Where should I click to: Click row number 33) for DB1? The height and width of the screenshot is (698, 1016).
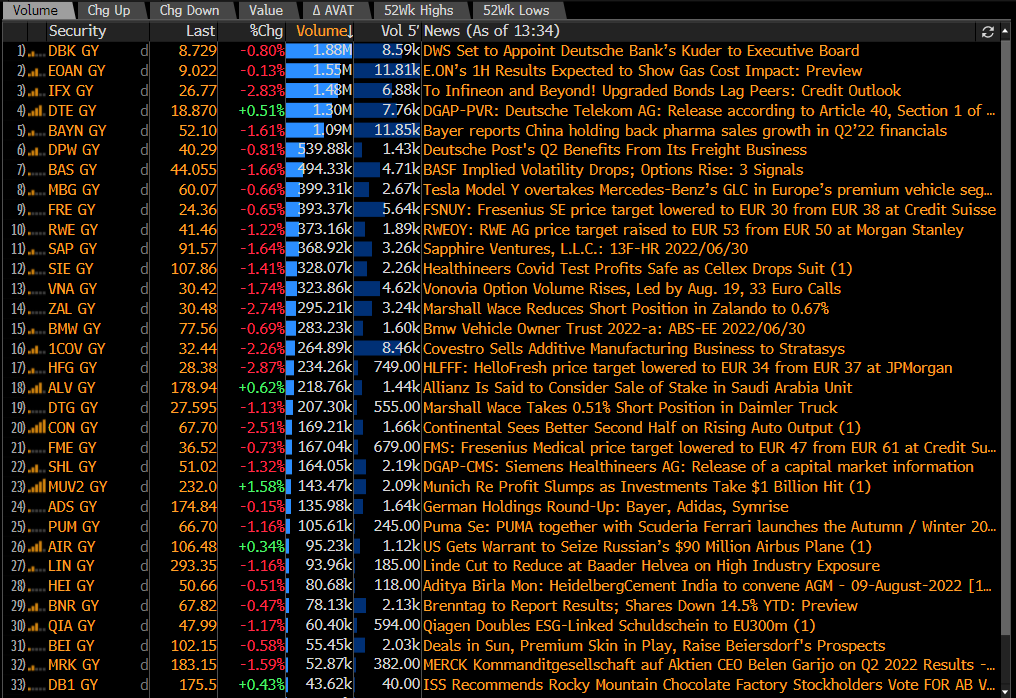tap(18, 685)
